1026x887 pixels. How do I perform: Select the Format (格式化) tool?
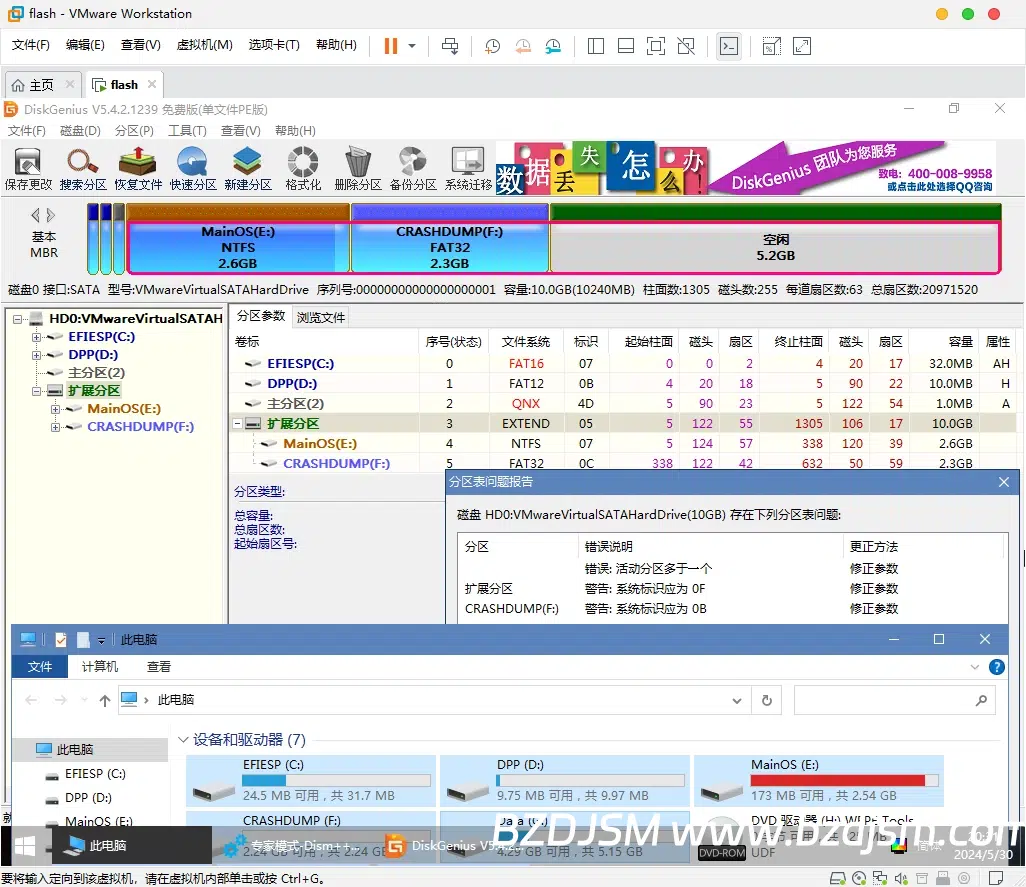click(303, 169)
